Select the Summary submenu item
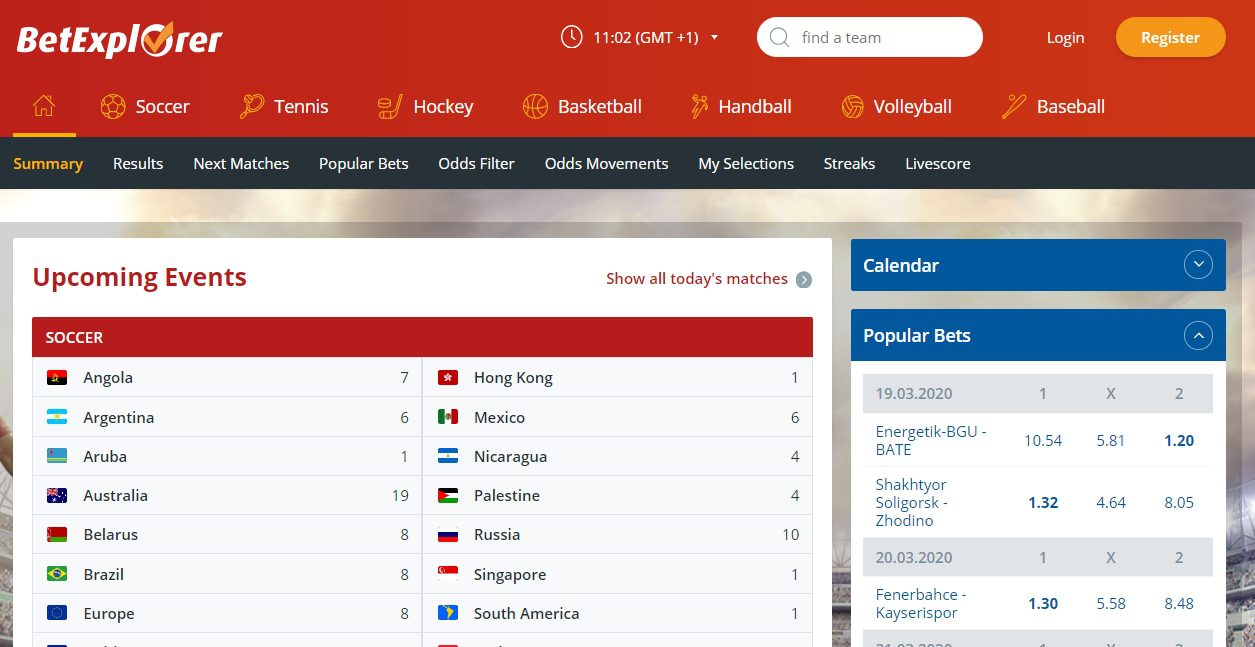 pyautogui.click(x=48, y=164)
